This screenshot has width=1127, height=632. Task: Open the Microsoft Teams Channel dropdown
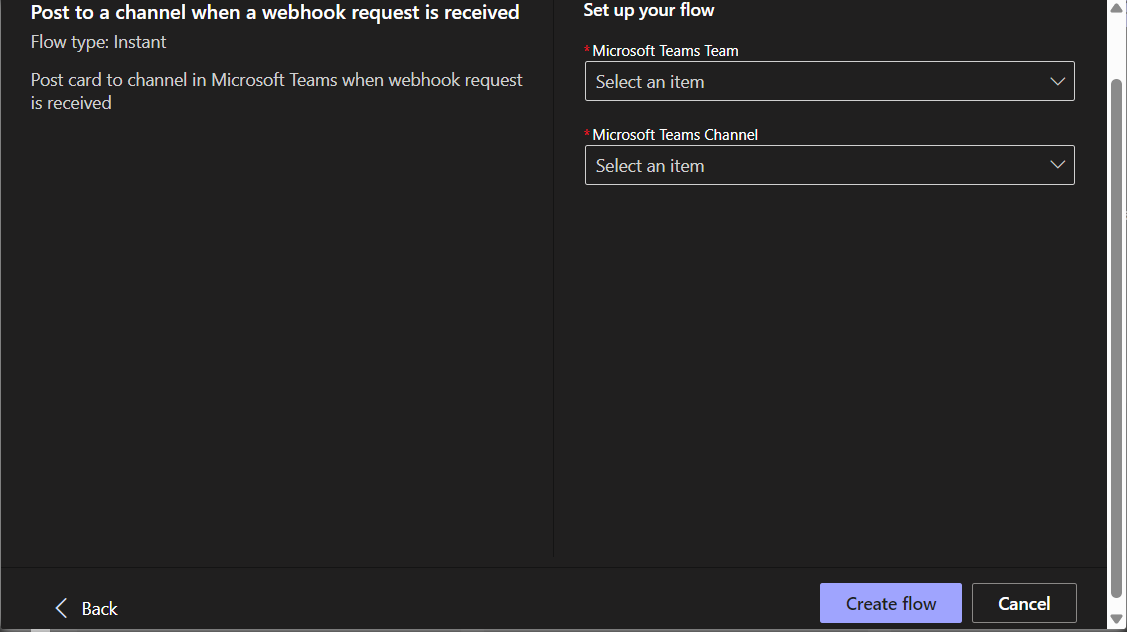point(829,165)
